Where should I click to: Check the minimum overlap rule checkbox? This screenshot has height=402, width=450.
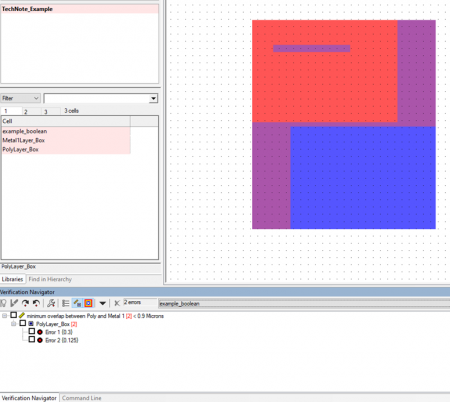tap(14, 315)
